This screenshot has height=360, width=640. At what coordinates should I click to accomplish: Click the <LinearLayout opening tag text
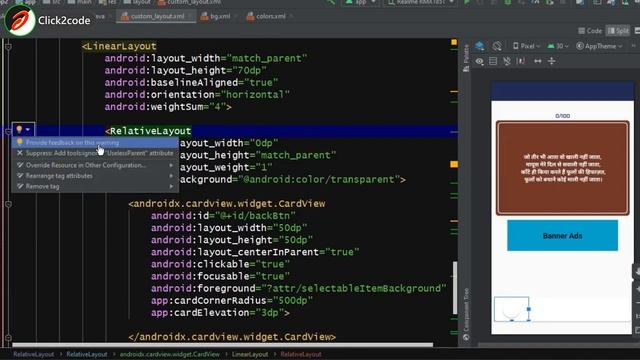pyautogui.click(x=119, y=47)
